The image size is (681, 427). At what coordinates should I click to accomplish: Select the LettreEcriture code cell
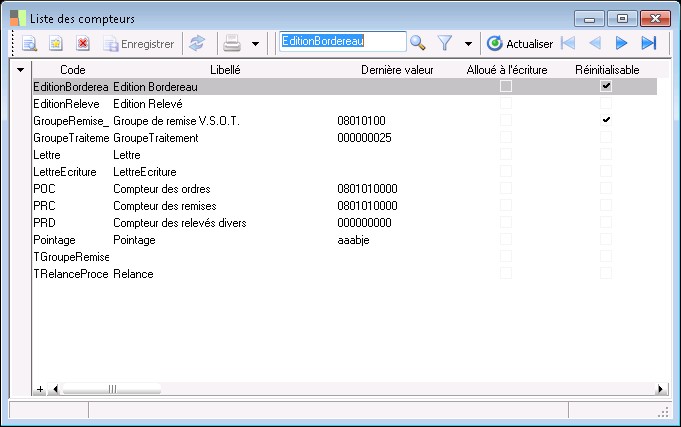tap(65, 172)
